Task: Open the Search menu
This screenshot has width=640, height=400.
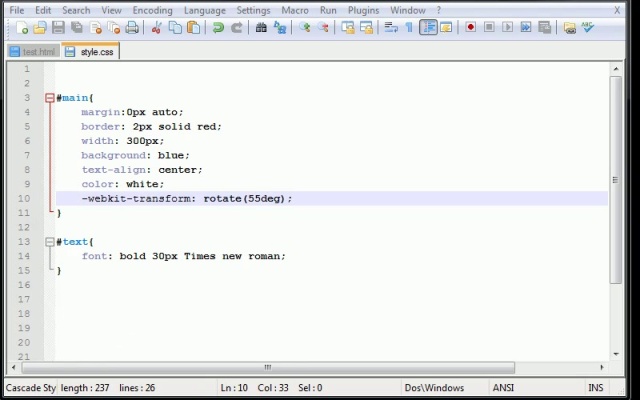Action: coord(76,10)
